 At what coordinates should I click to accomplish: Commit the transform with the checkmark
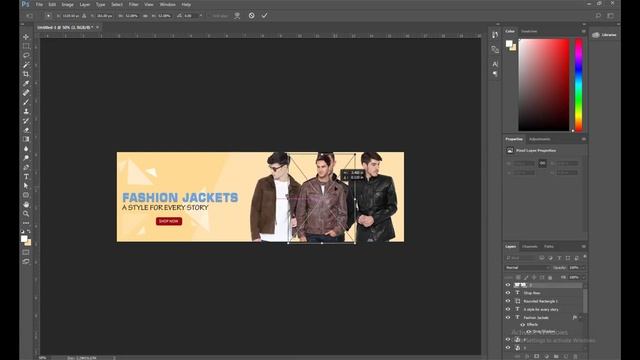pos(264,16)
